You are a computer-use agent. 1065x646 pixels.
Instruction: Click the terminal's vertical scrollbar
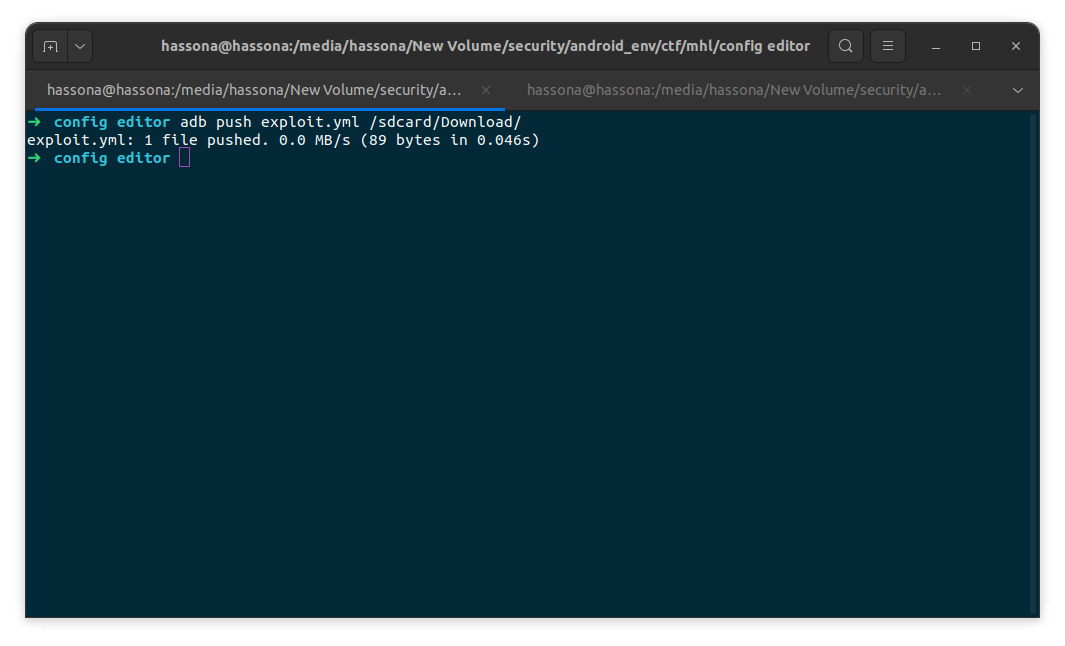[1034, 360]
